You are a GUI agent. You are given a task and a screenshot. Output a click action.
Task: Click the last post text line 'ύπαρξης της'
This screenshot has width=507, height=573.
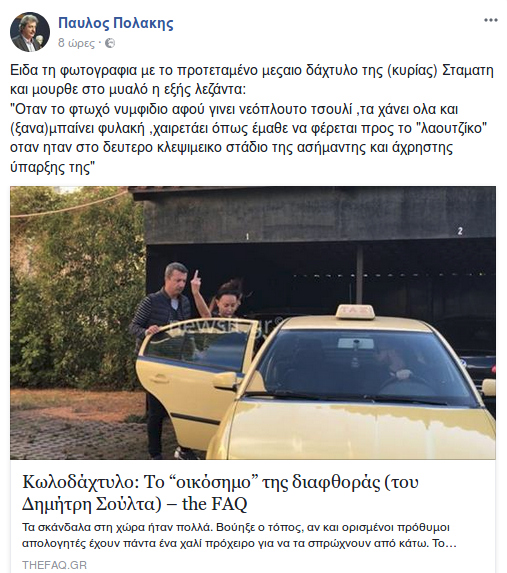pyautogui.click(x=53, y=168)
